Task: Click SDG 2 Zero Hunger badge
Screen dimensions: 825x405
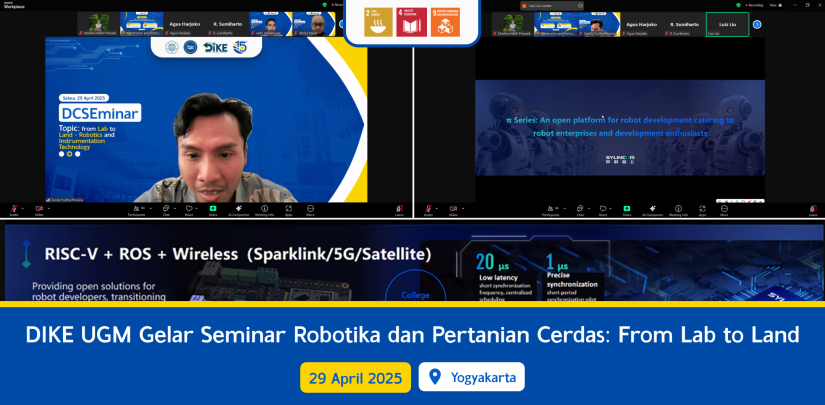Action: pyautogui.click(x=378, y=22)
